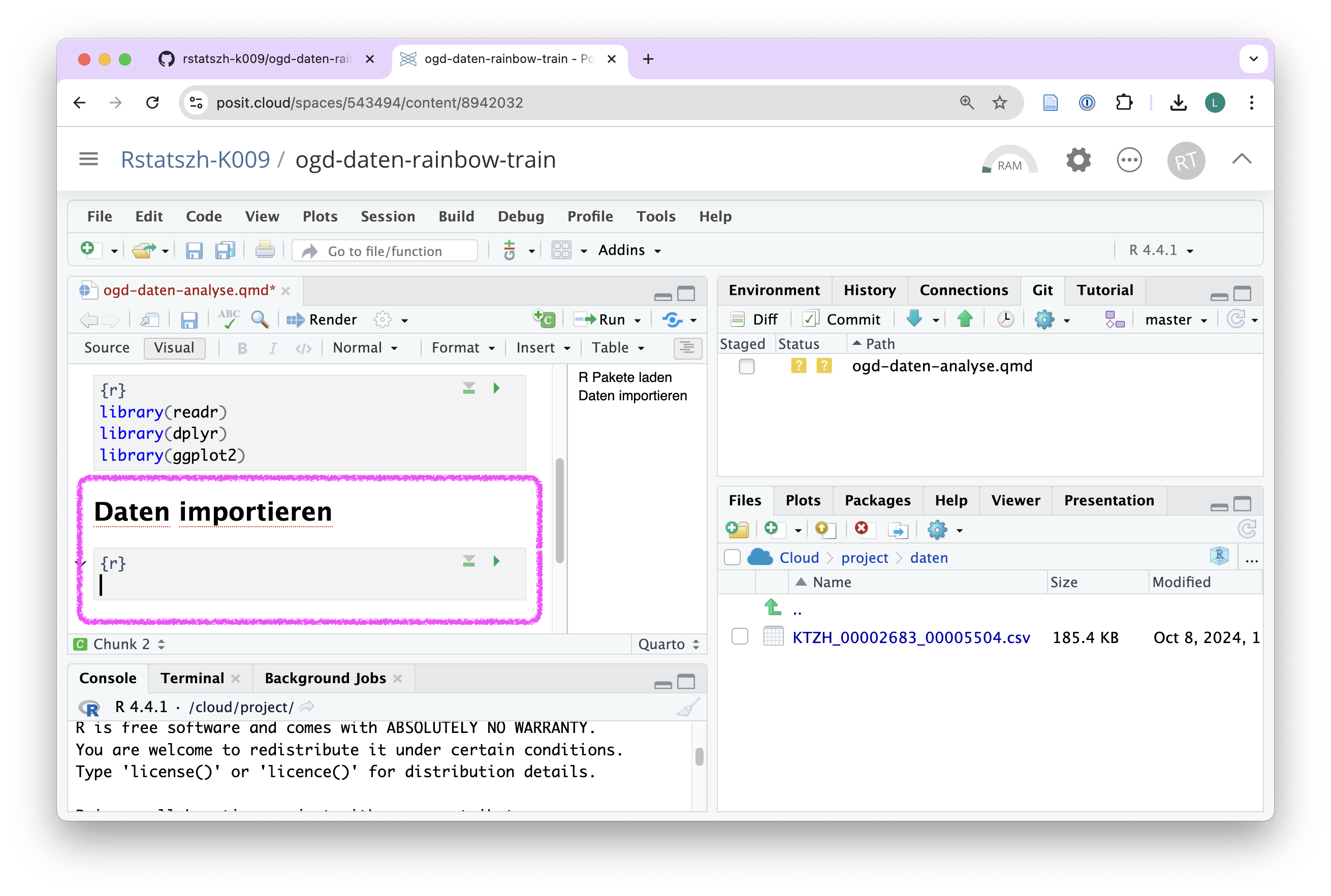Click the Print icon in the main toolbar
Viewport: 1331px width, 896px height.
point(265,250)
